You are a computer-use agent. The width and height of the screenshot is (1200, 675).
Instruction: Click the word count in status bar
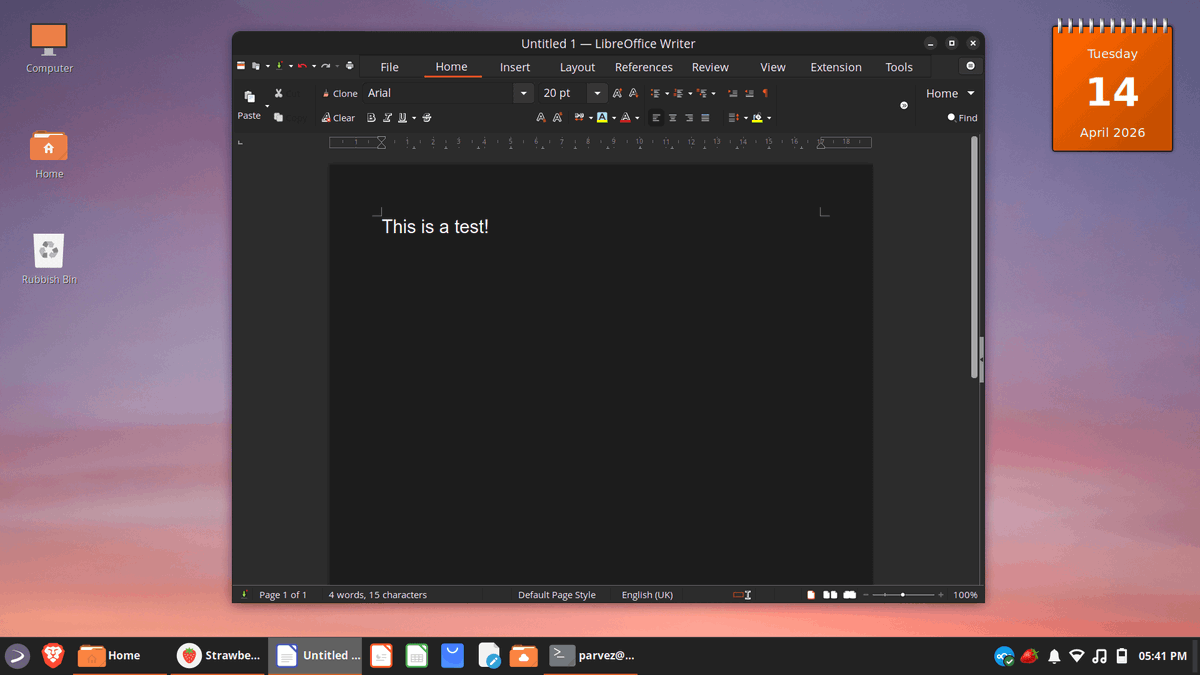(378, 595)
